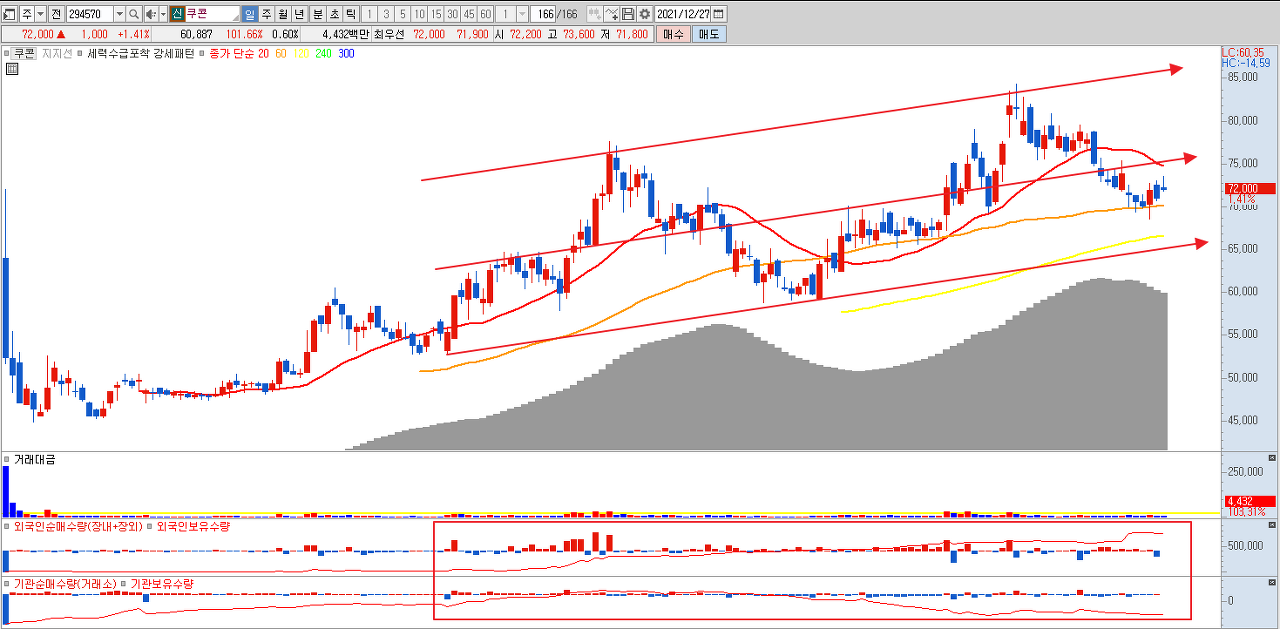
Task: Click the date field 2021/12/27
Action: (682, 14)
